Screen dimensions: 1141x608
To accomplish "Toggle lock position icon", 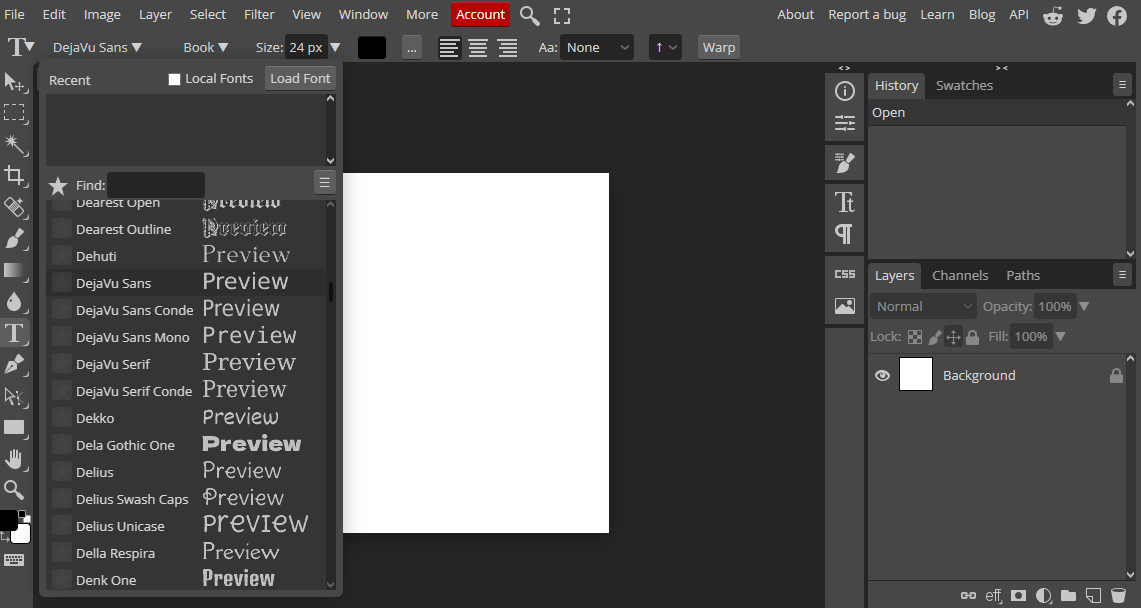I will point(953,337).
